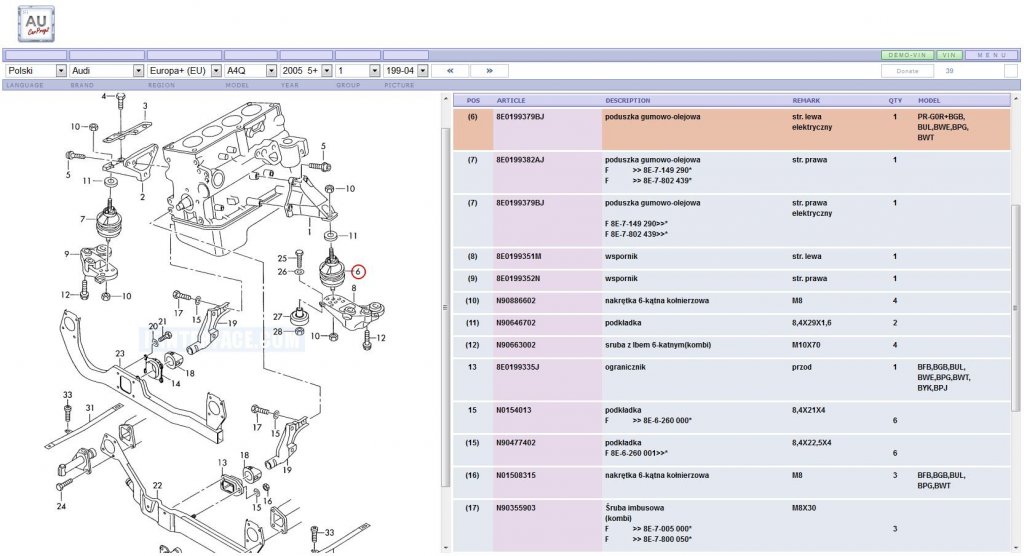
Task: Click the VIN tab
Action: tap(950, 56)
